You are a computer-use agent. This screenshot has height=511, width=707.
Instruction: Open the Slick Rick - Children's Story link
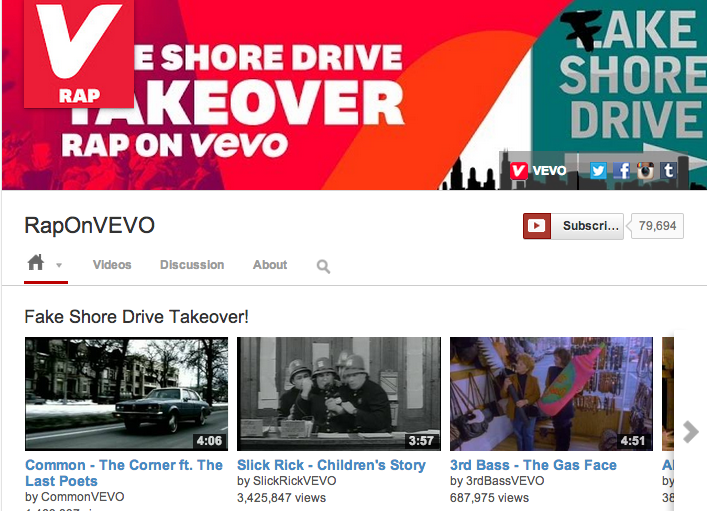pos(331,465)
